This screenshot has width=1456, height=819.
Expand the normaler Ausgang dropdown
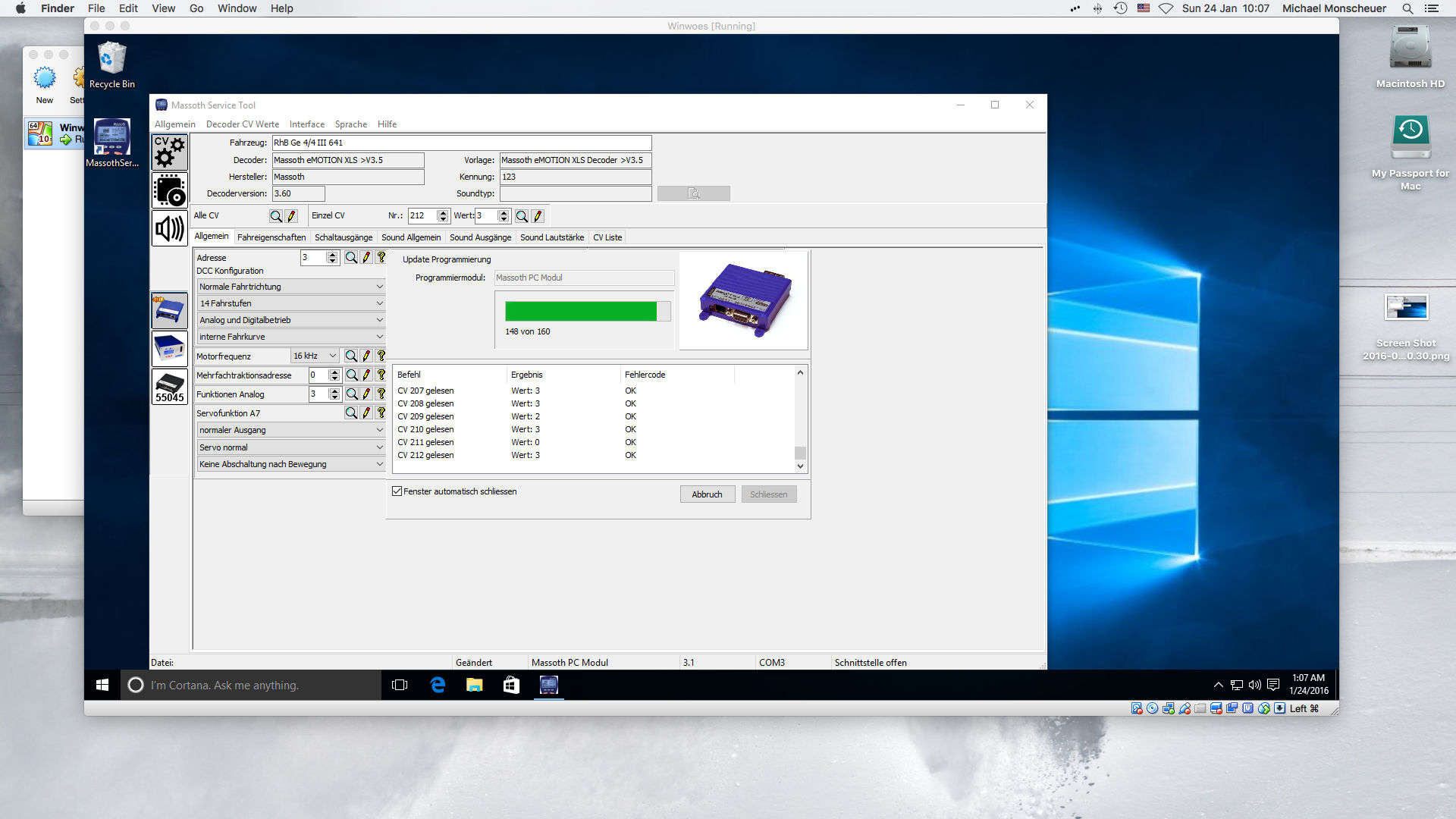pos(291,430)
